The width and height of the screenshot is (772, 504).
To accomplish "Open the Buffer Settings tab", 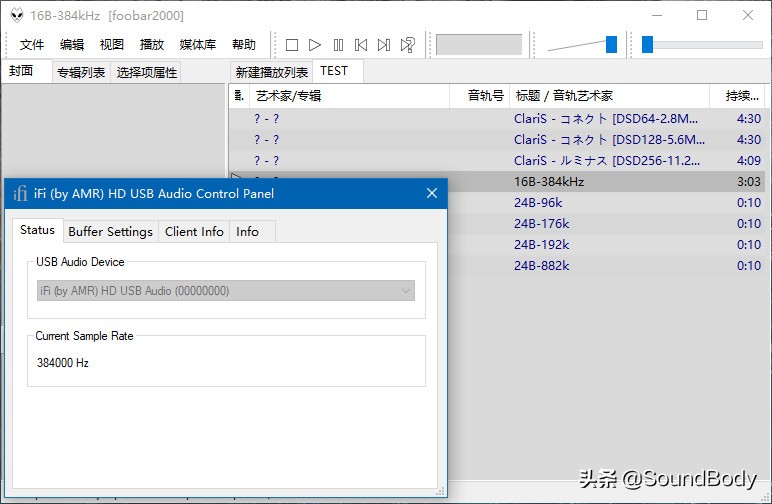I will pyautogui.click(x=110, y=232).
